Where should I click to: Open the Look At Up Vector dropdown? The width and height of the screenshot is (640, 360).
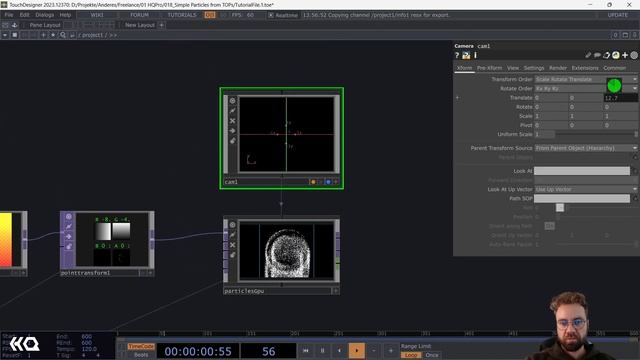coord(586,189)
